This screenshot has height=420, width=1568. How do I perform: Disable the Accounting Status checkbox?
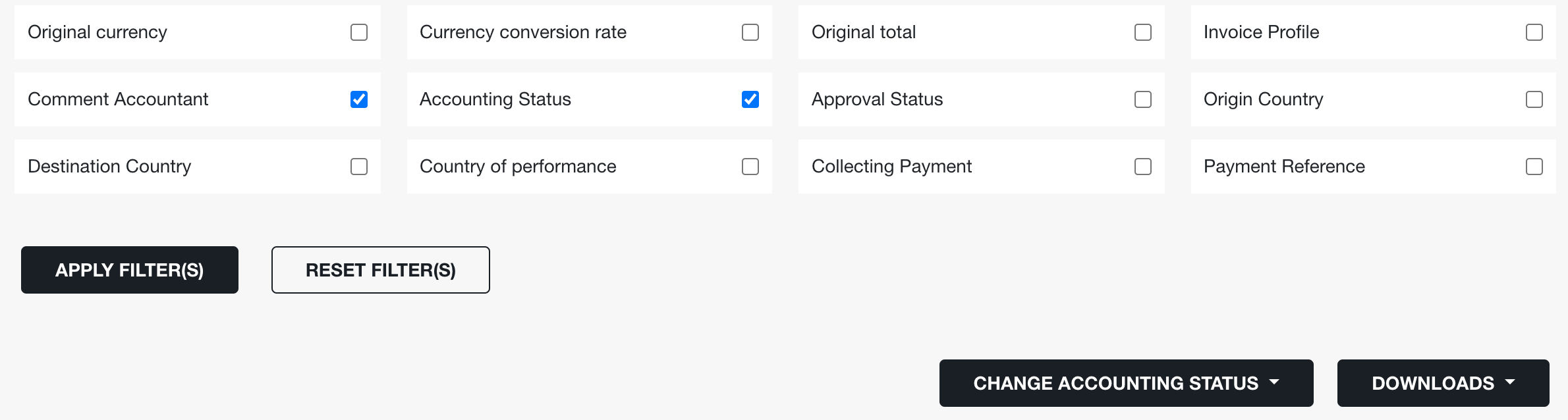(750, 99)
